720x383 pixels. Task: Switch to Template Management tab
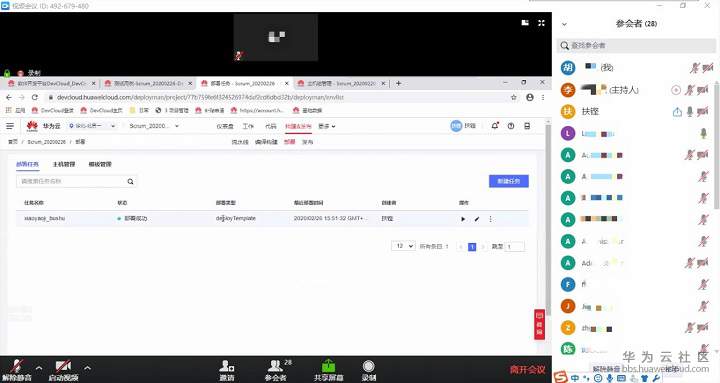pyautogui.click(x=100, y=164)
